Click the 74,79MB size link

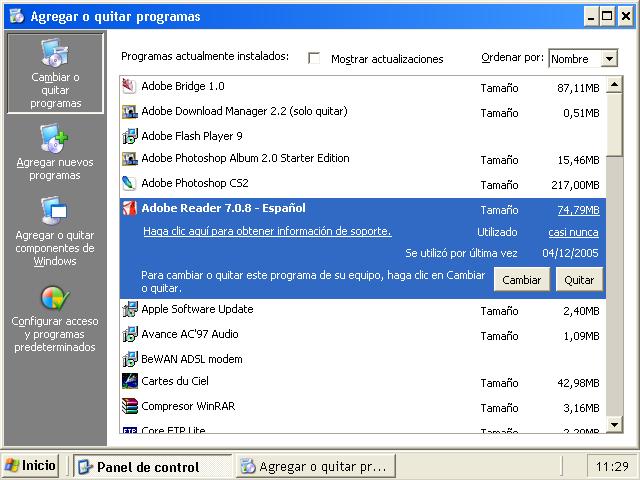pos(578,210)
